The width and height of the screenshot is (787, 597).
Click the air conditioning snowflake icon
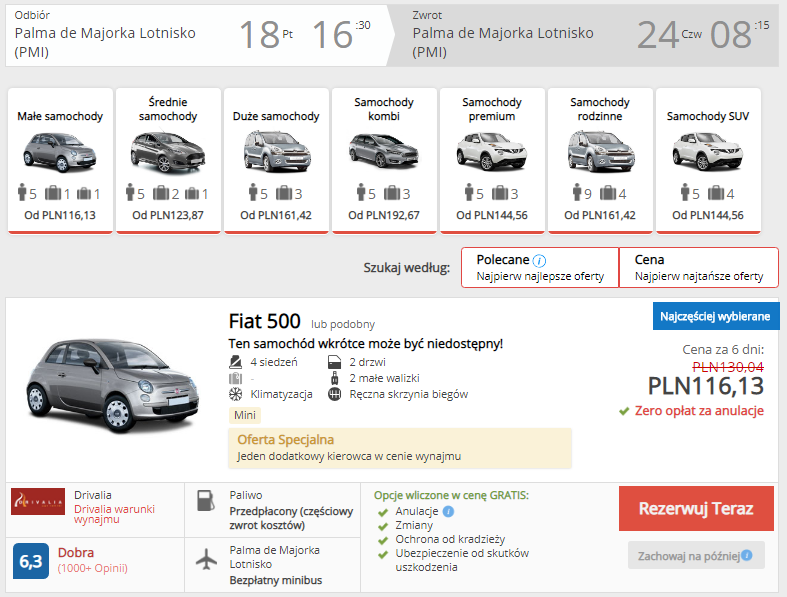click(x=235, y=394)
